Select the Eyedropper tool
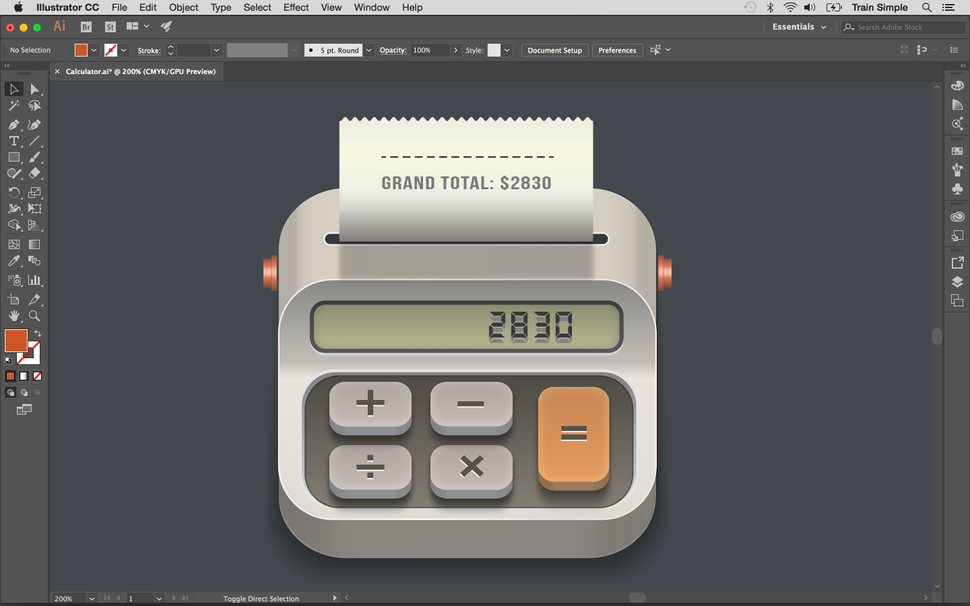The image size is (970, 606). pyautogui.click(x=14, y=260)
